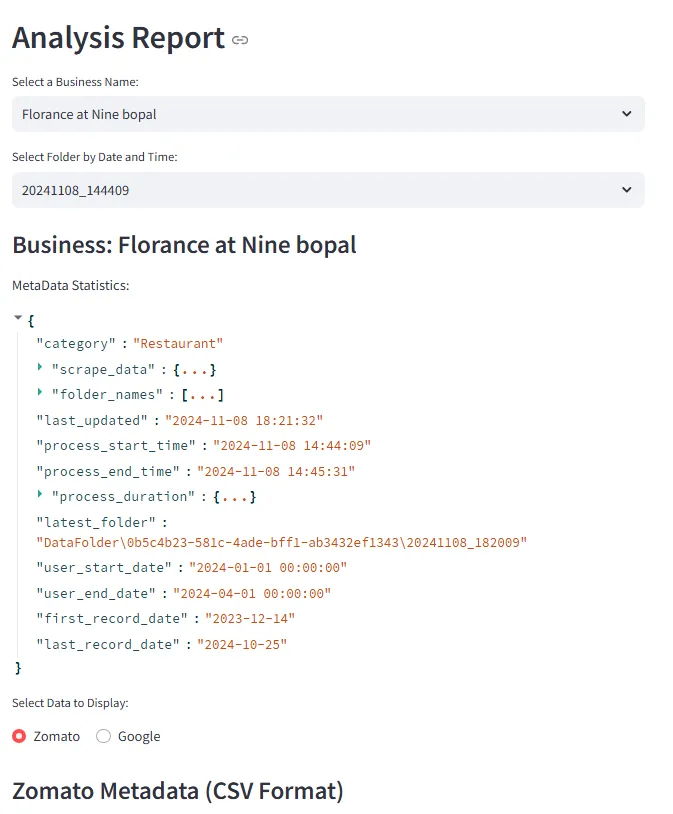Click the anchor link icon beside Analysis Report
This screenshot has height=814, width=673.
[240, 40]
